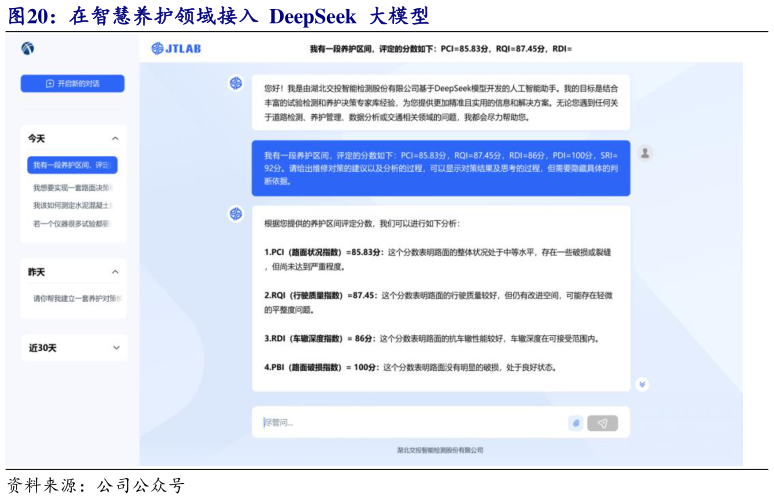774x499 pixels.
Task: Open the selected chat 我有一段养护区间
Action: pyautogui.click(x=73, y=165)
